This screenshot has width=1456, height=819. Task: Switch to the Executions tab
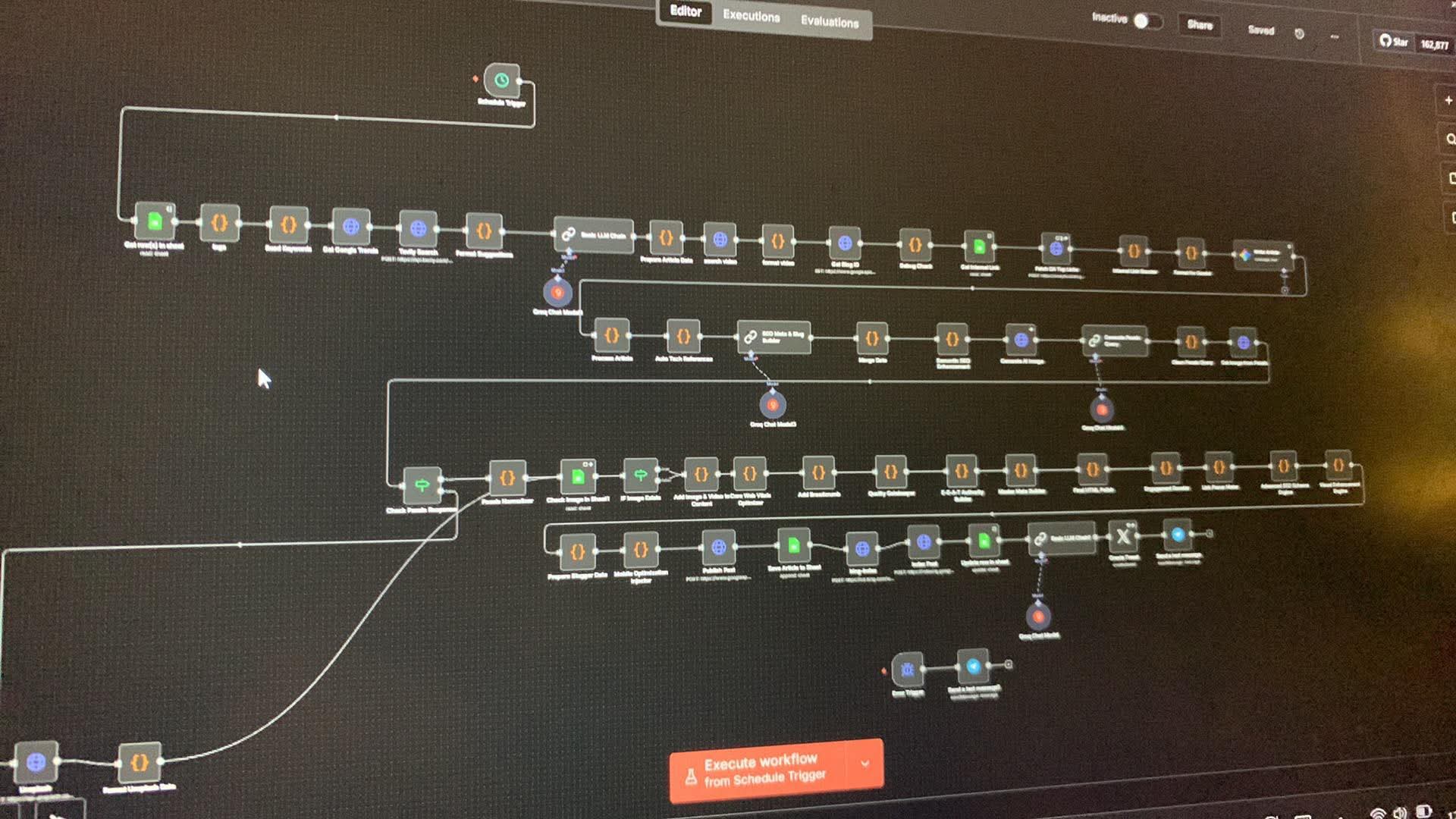[x=751, y=16]
